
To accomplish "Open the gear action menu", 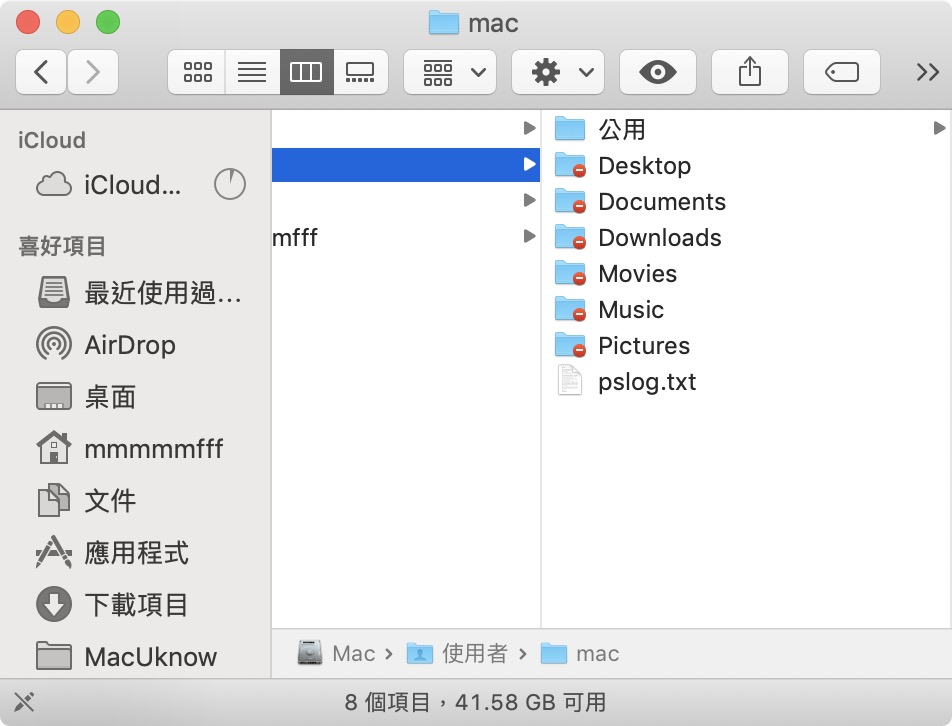I will pyautogui.click(x=557, y=72).
